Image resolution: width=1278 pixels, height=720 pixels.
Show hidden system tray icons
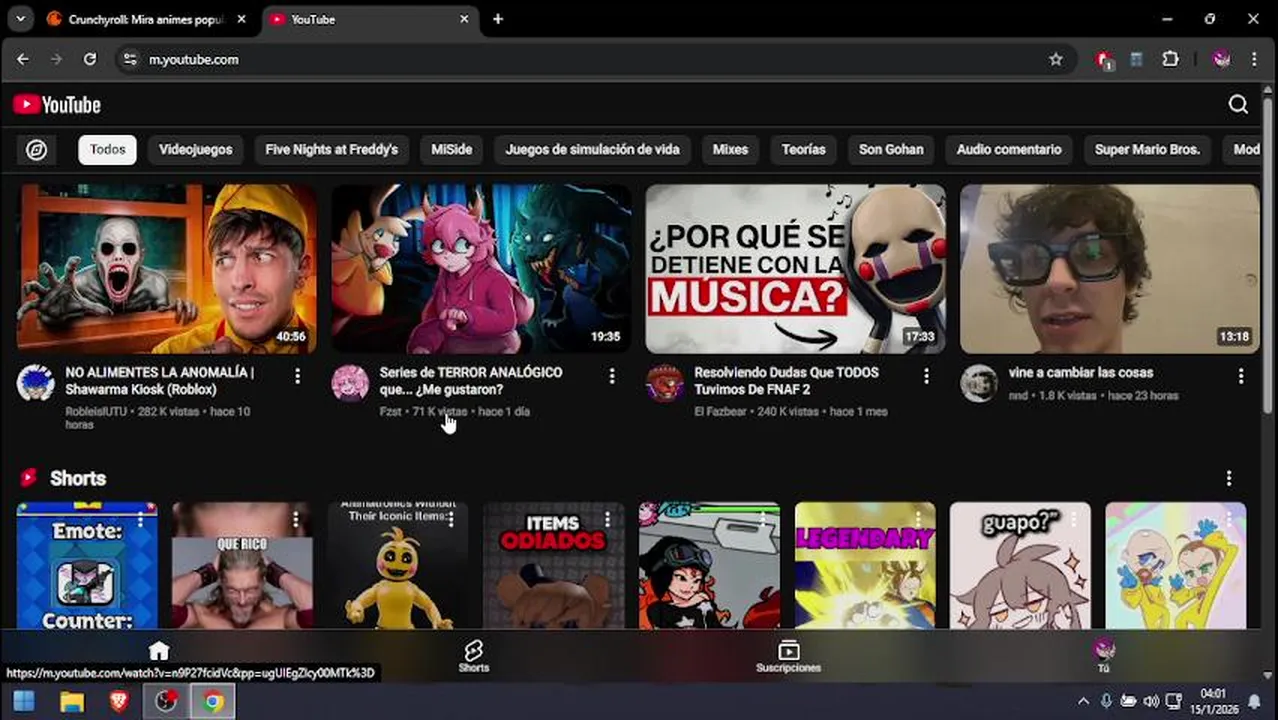[x=1082, y=702]
